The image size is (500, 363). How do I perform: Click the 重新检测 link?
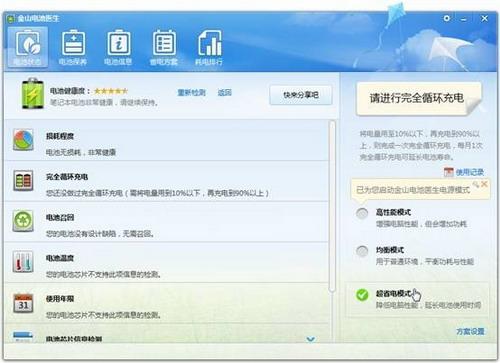click(191, 92)
